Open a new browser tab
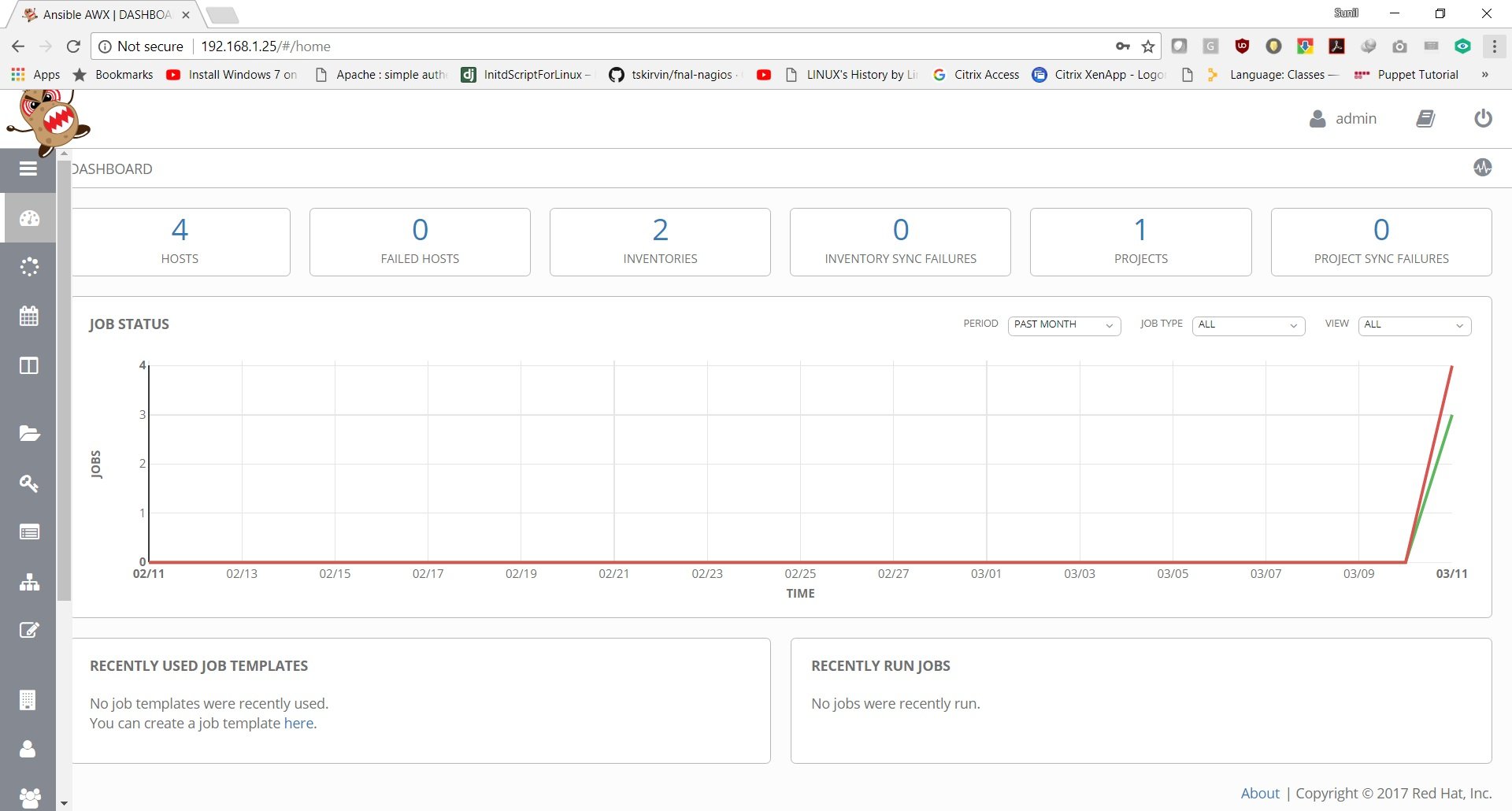 tap(222, 15)
